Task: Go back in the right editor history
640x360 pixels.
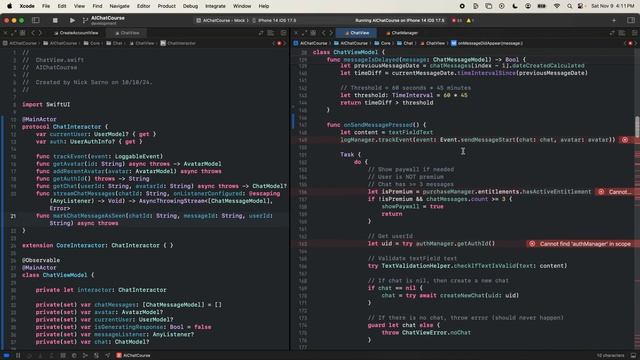Action: [324, 33]
